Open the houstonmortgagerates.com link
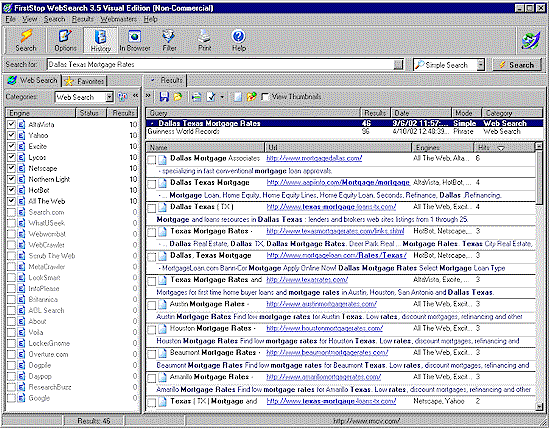This screenshot has height=429, width=550. (324, 328)
